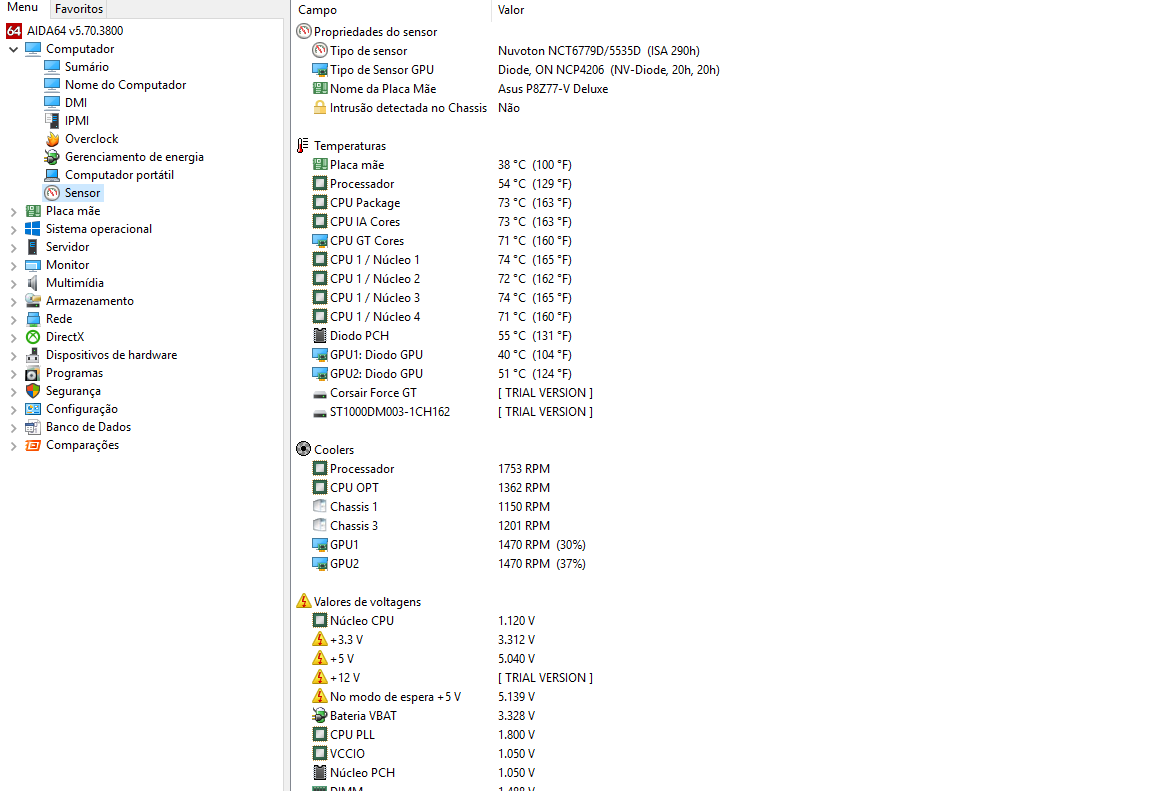Select the CPU Package temperature row
Viewport: 1152px width, 791px height.
click(442, 203)
